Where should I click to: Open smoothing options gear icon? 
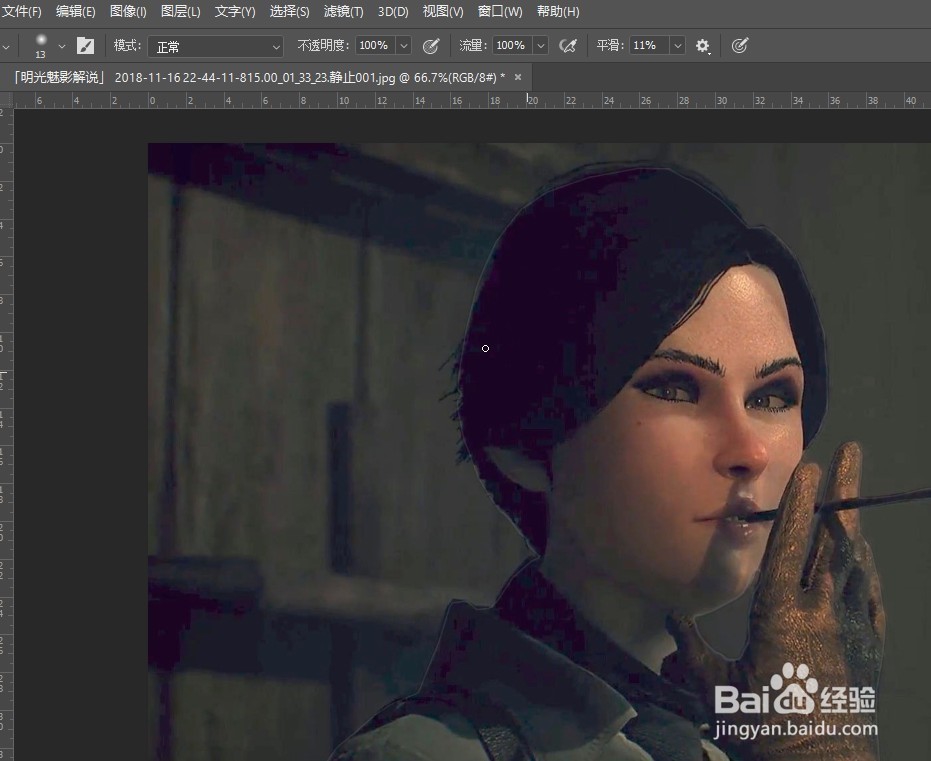702,46
